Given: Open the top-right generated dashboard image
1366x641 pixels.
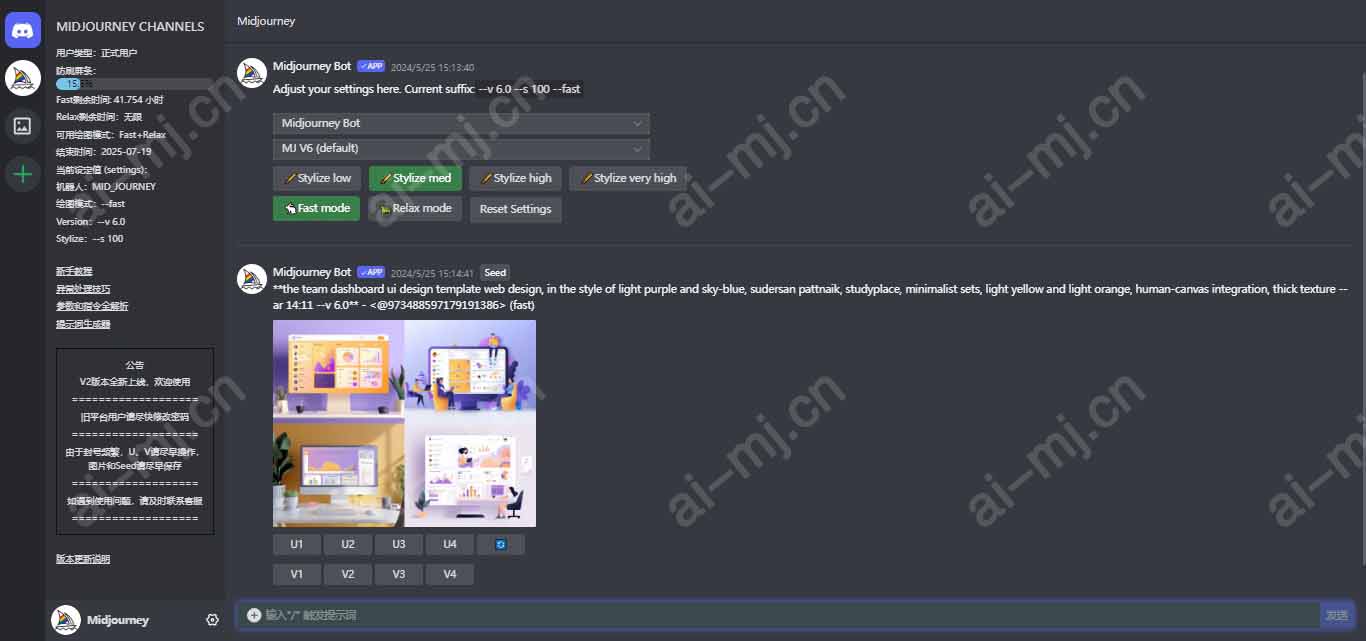Looking at the screenshot, I should (470, 371).
